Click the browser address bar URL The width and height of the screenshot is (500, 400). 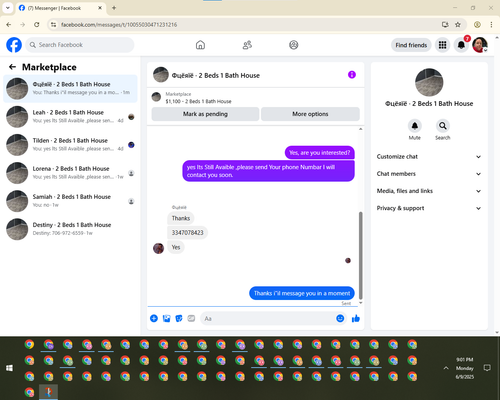pos(119,25)
